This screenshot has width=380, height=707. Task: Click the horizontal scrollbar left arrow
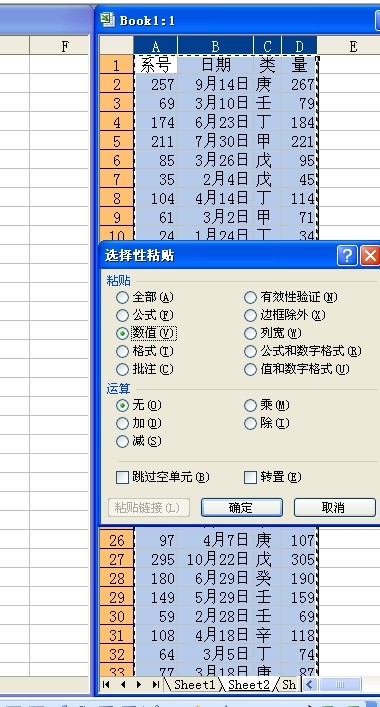(309, 684)
